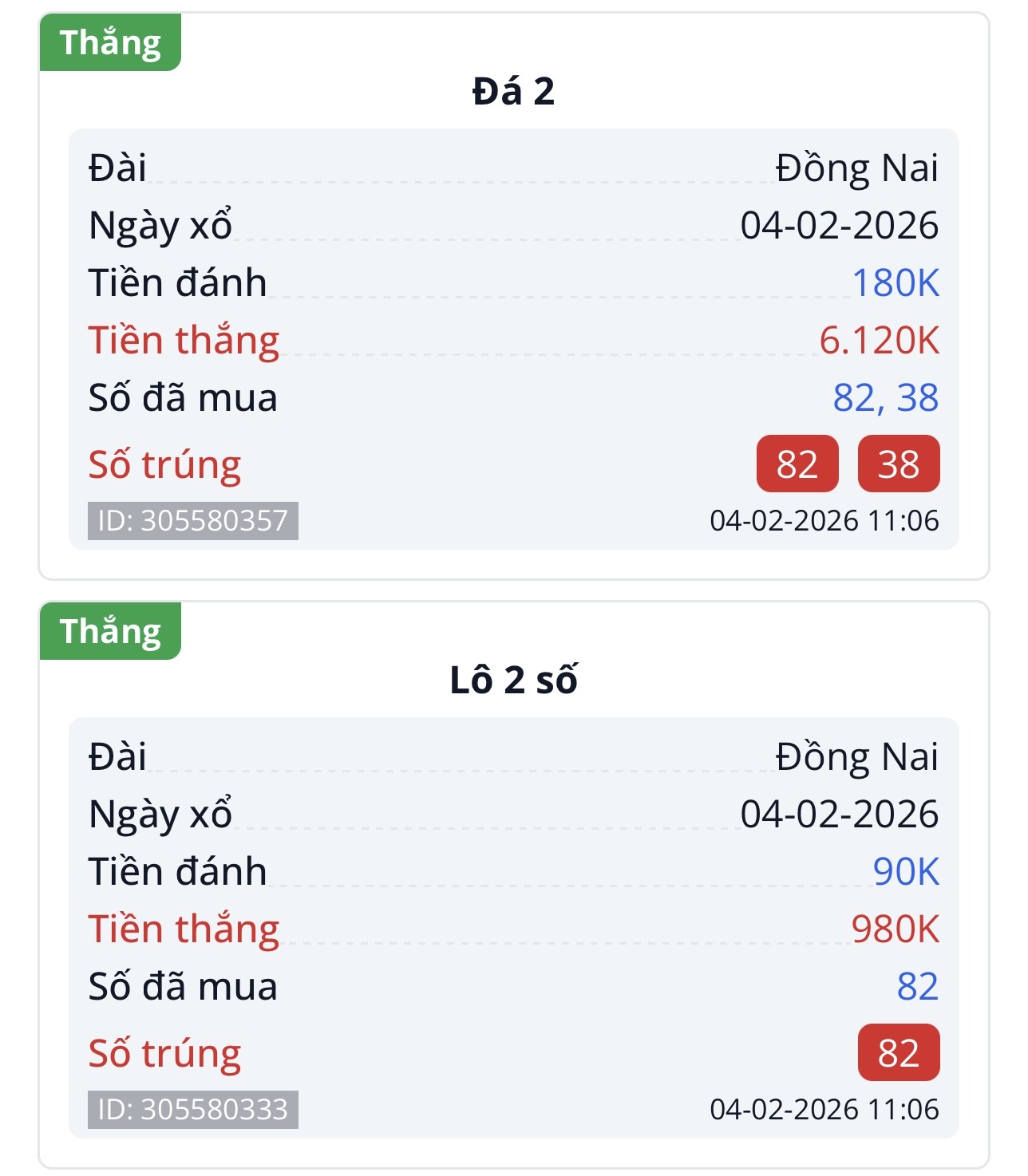Select the Đá 2 card title
This screenshot has width=1028, height=1176.
[x=513, y=91]
